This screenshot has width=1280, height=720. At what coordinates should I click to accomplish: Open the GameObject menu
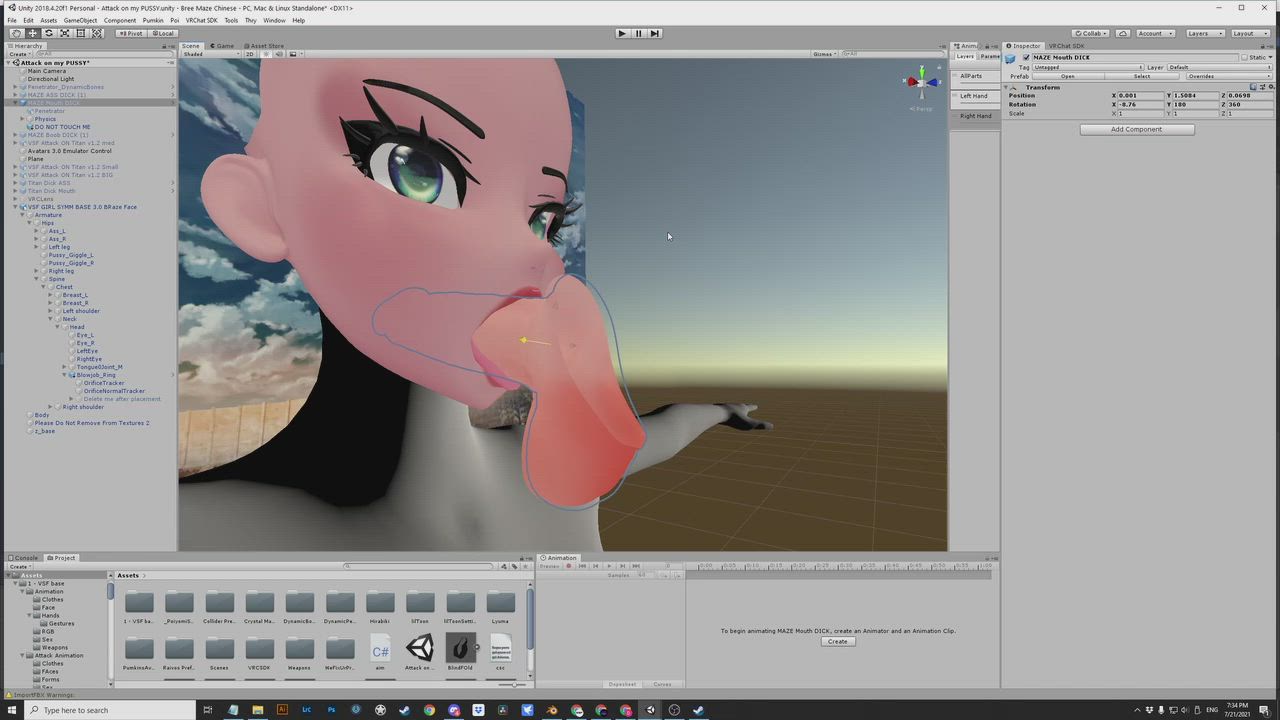tap(80, 20)
